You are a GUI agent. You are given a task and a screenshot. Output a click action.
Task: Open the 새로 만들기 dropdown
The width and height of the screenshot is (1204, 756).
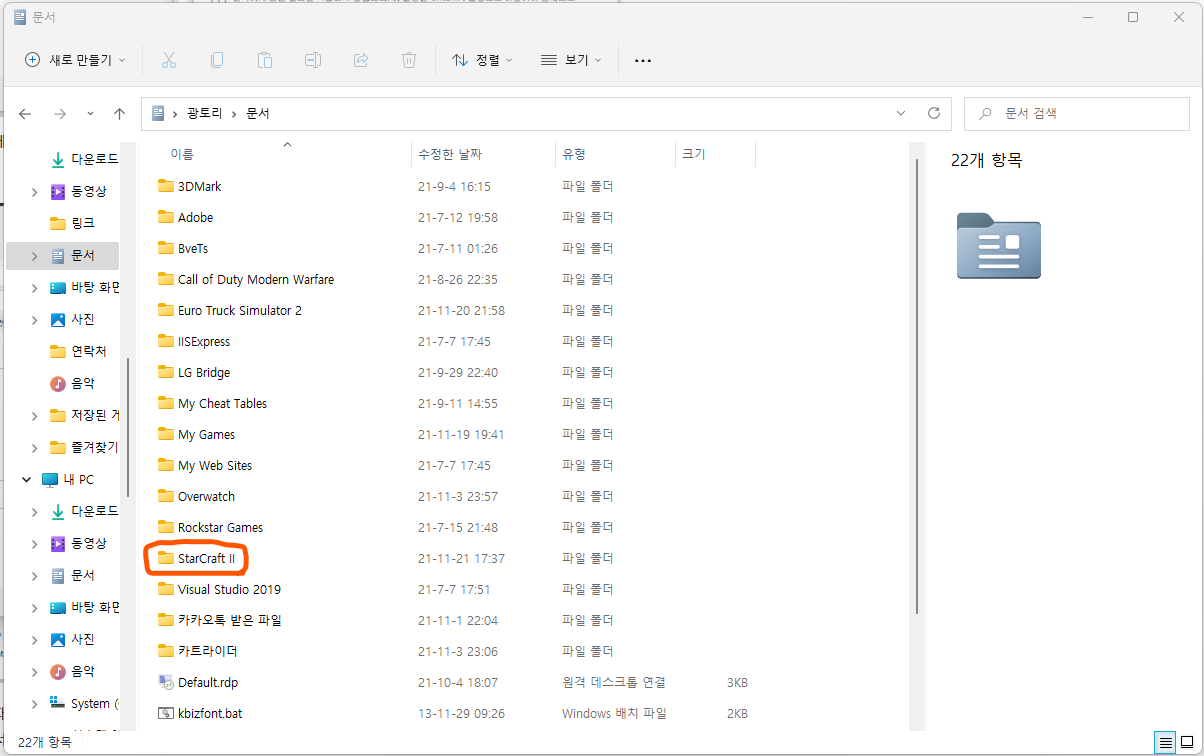76,60
